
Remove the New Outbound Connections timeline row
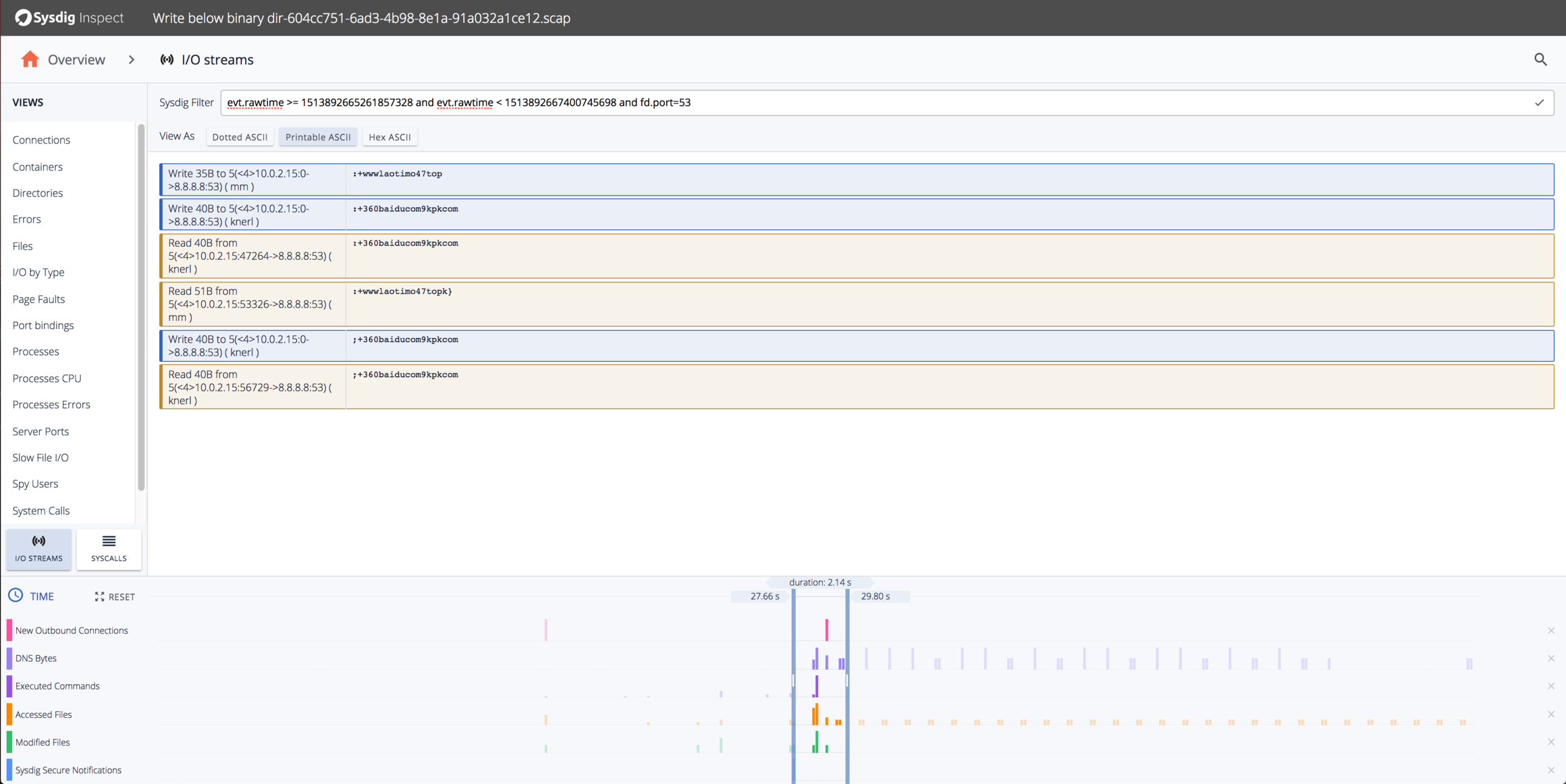(1551, 630)
